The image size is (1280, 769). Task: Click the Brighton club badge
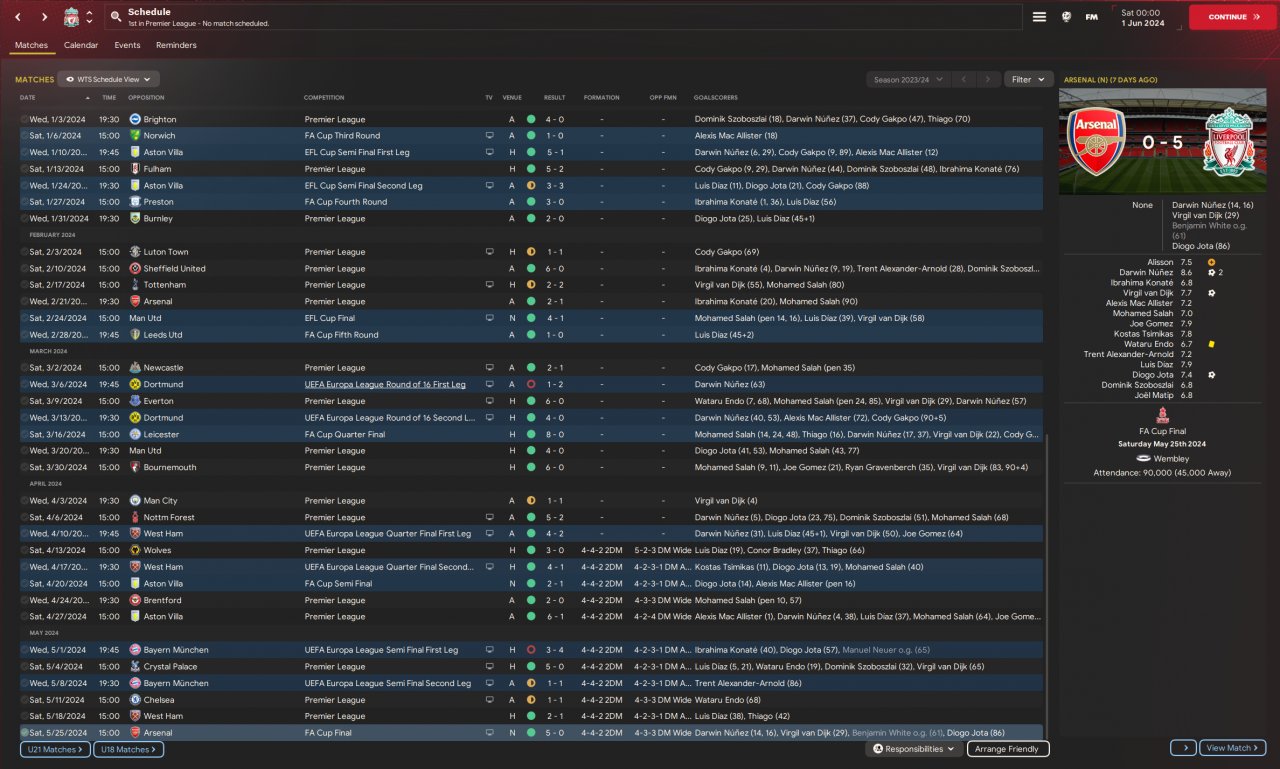135,119
